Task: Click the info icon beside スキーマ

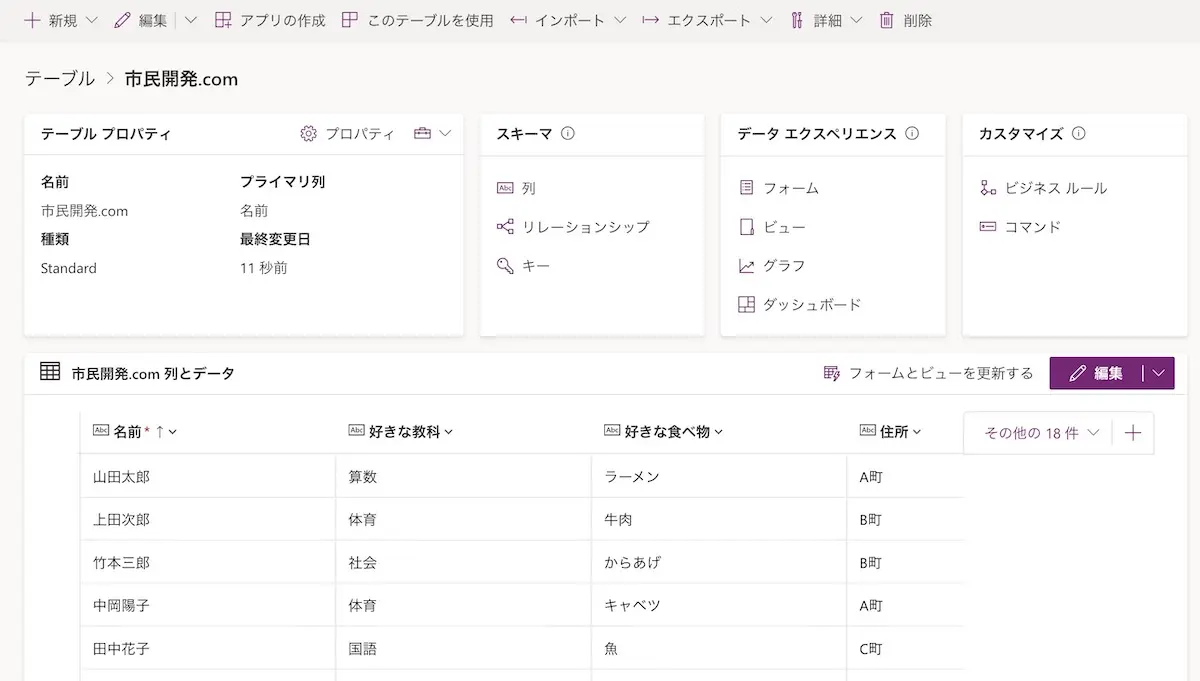Action: 568,134
